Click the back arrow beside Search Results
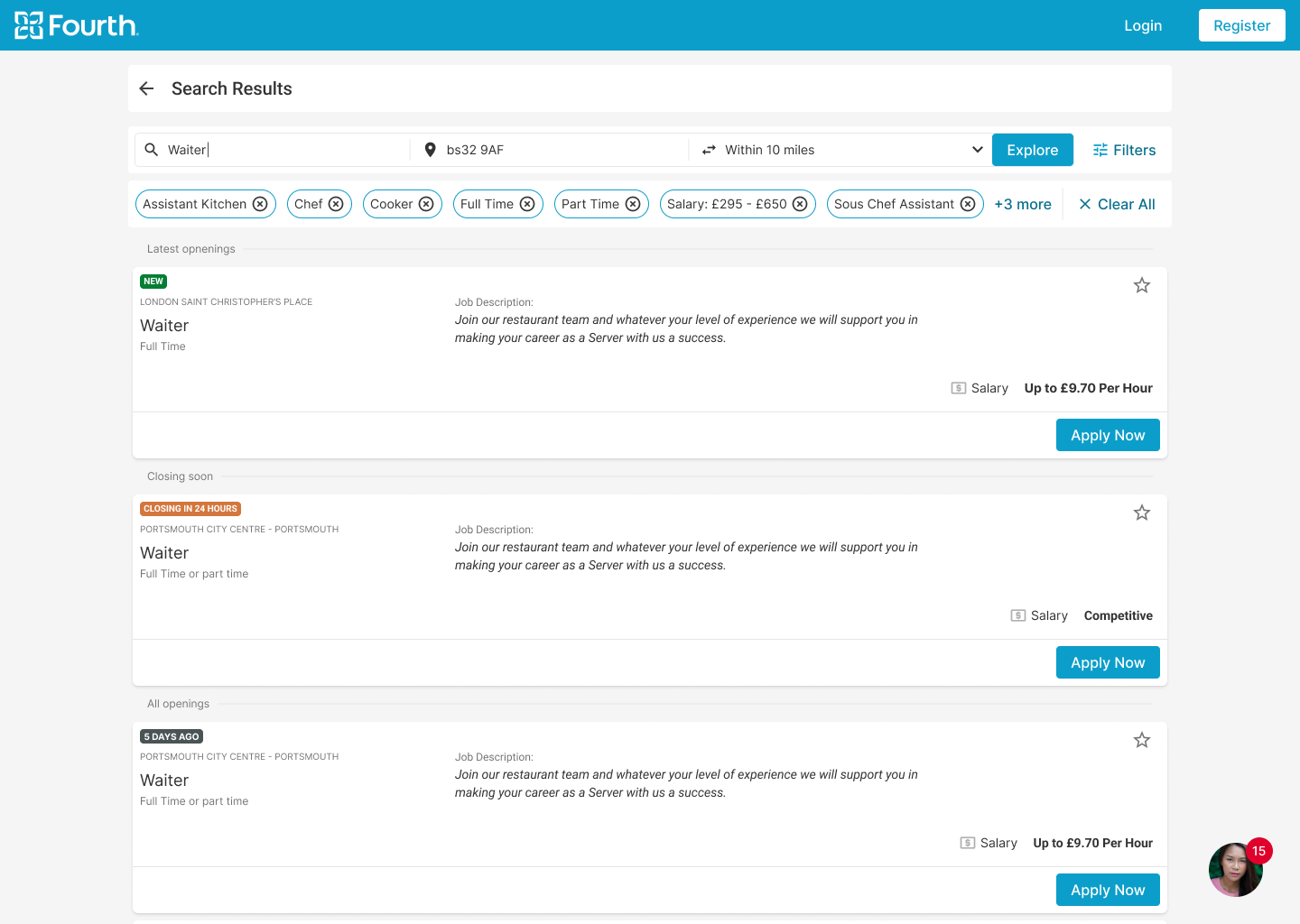This screenshot has height=924, width=1300. coord(147,88)
